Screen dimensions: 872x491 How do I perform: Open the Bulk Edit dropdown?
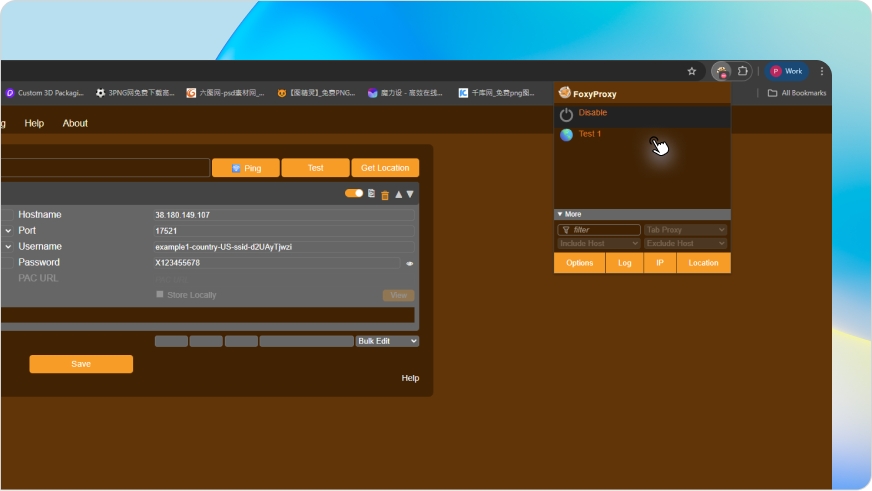(x=387, y=341)
